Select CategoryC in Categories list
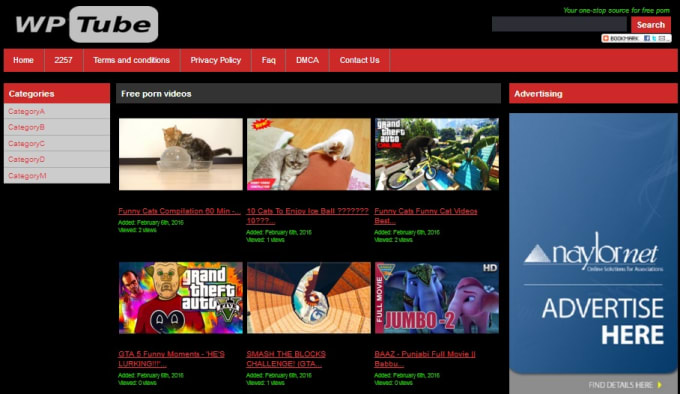 pyautogui.click(x=57, y=143)
